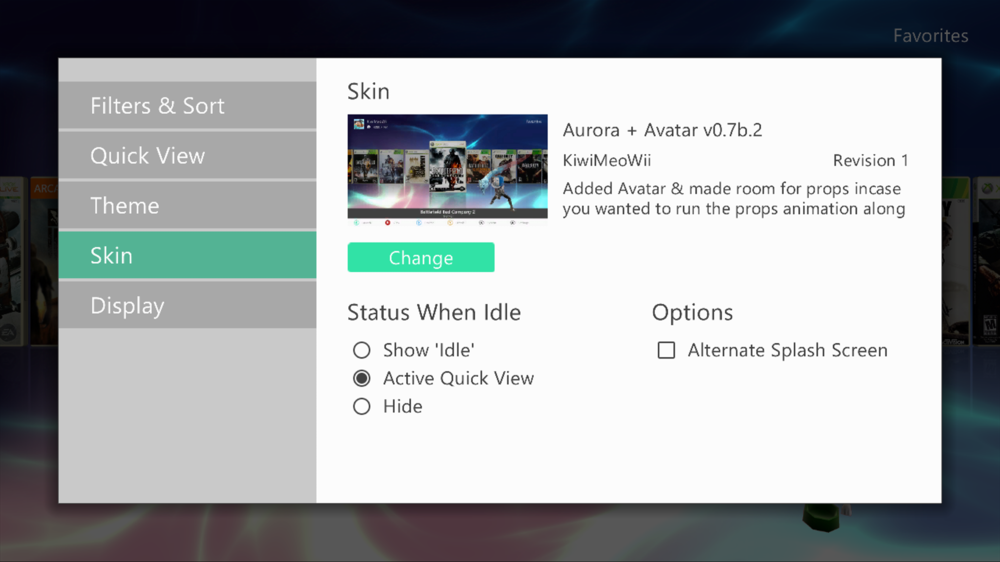Click the author name KiwiMeoWii

[607, 160]
